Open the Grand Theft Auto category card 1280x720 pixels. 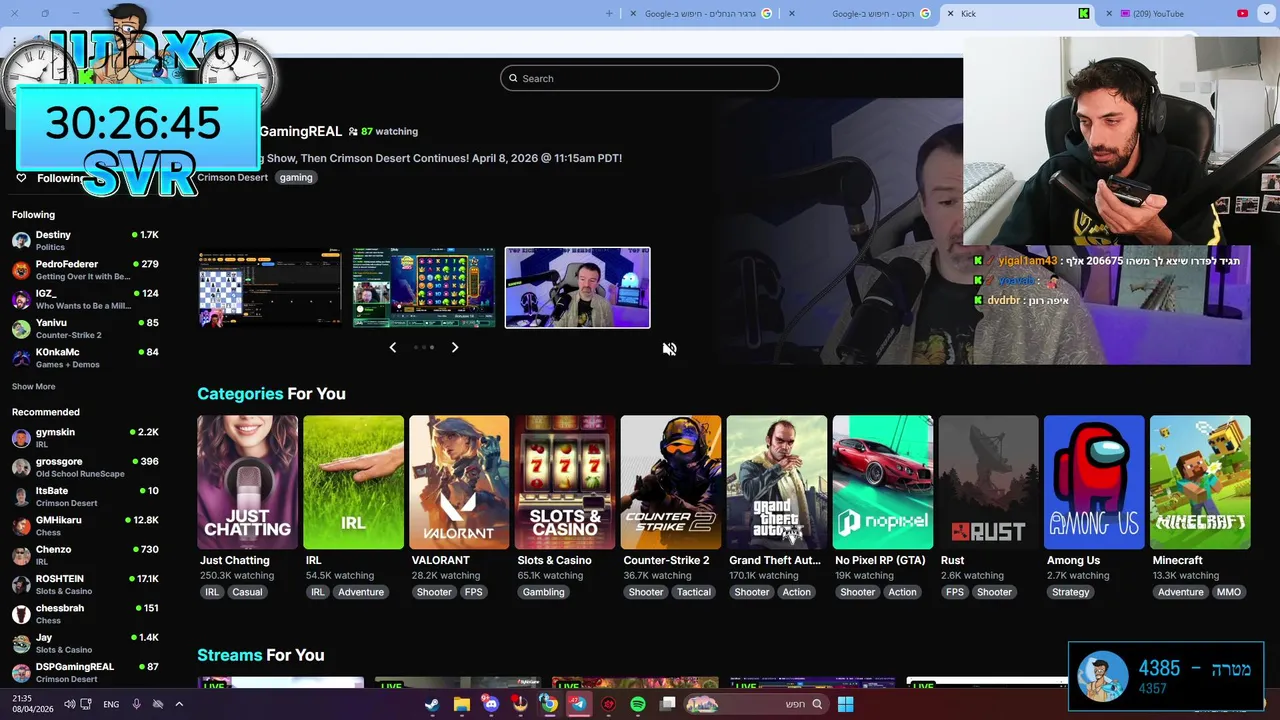(777, 482)
